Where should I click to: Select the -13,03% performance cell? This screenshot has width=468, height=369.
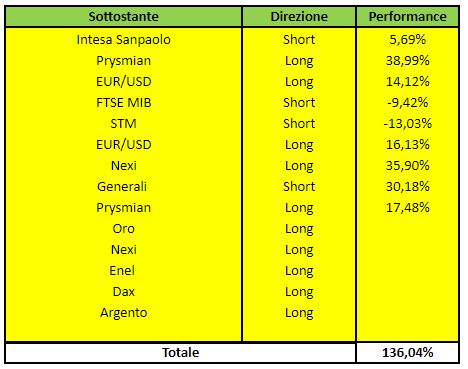(407, 124)
